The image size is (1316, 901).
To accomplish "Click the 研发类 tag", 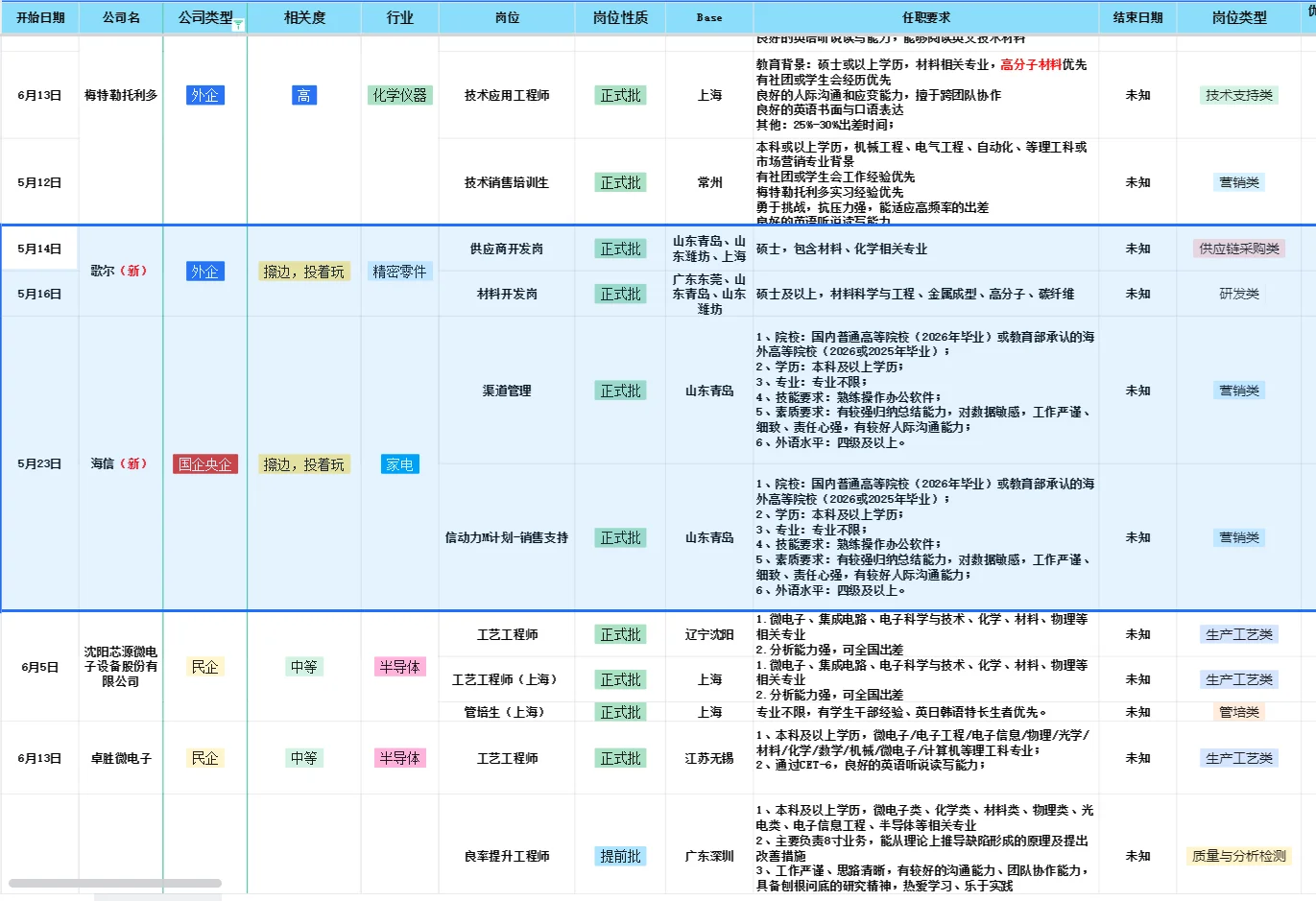I will (x=1239, y=294).
